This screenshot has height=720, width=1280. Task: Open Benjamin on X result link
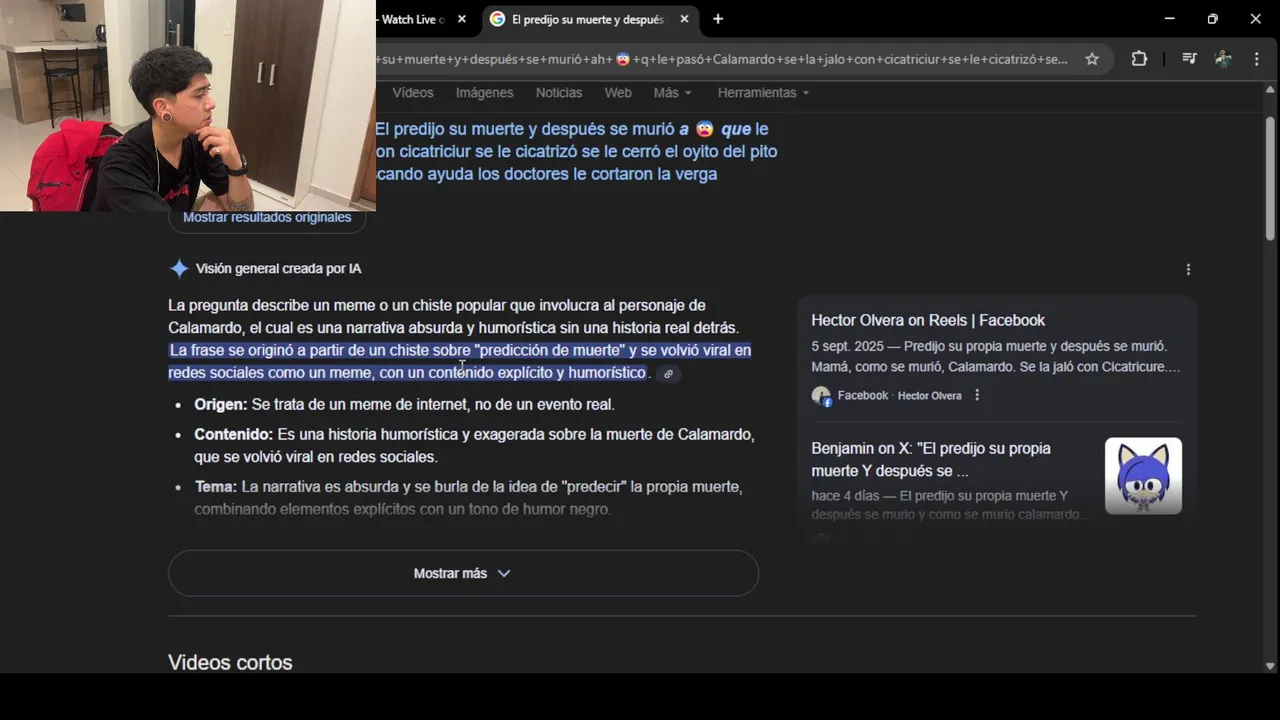930,459
